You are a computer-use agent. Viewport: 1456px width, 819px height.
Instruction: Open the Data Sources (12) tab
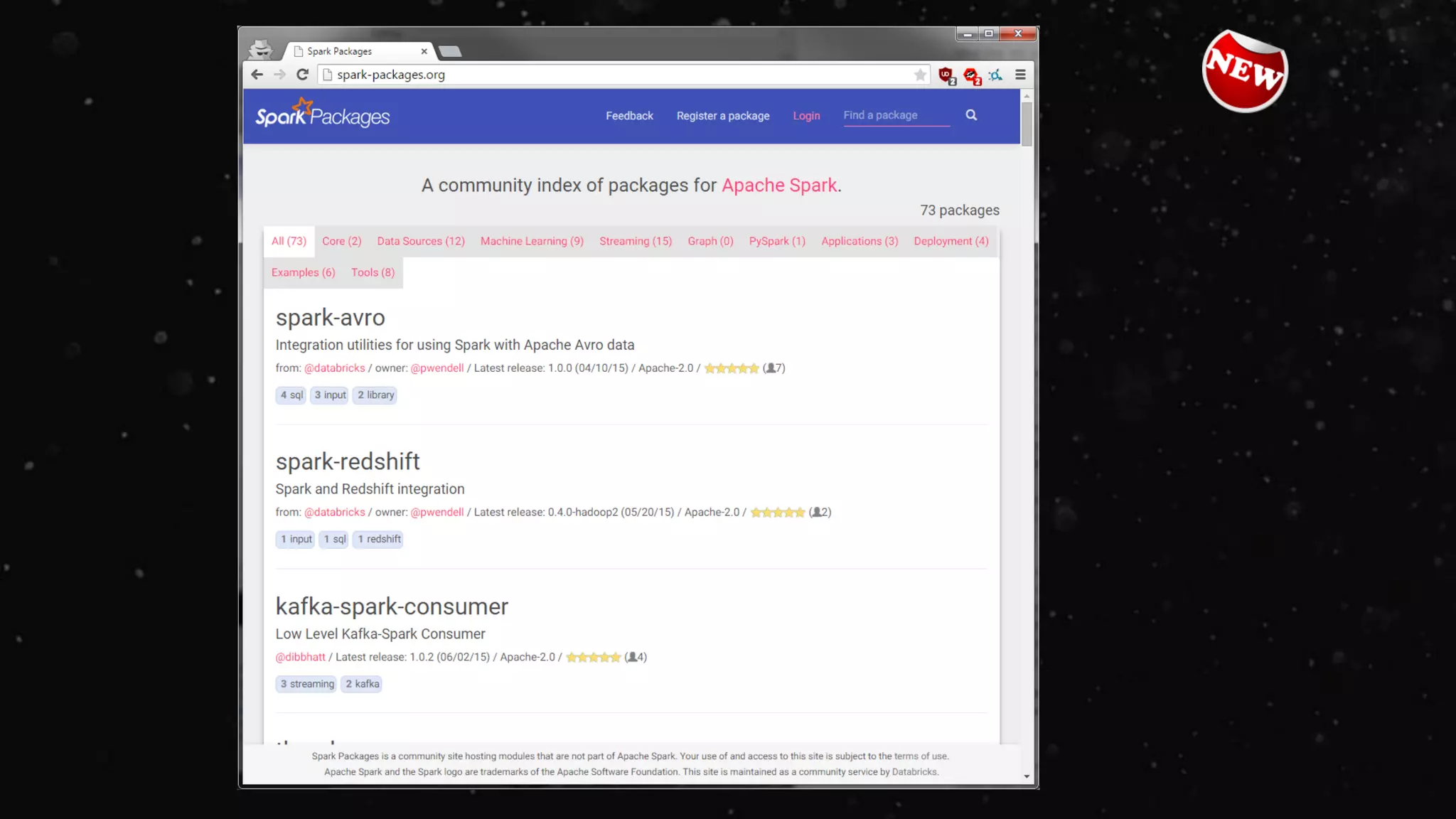tap(421, 241)
